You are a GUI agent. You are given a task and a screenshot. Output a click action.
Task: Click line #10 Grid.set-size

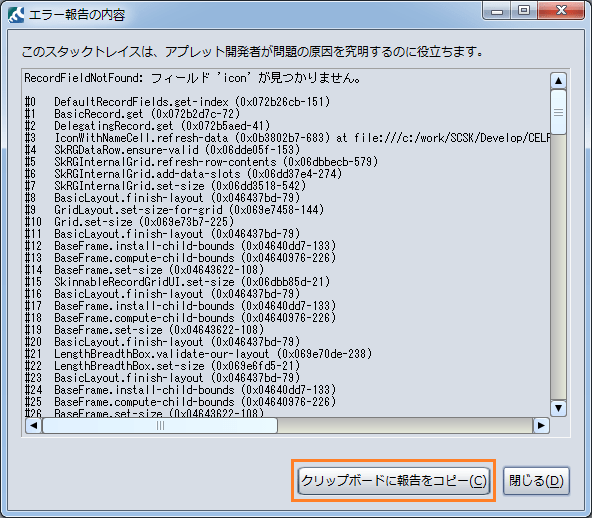click(x=129, y=222)
